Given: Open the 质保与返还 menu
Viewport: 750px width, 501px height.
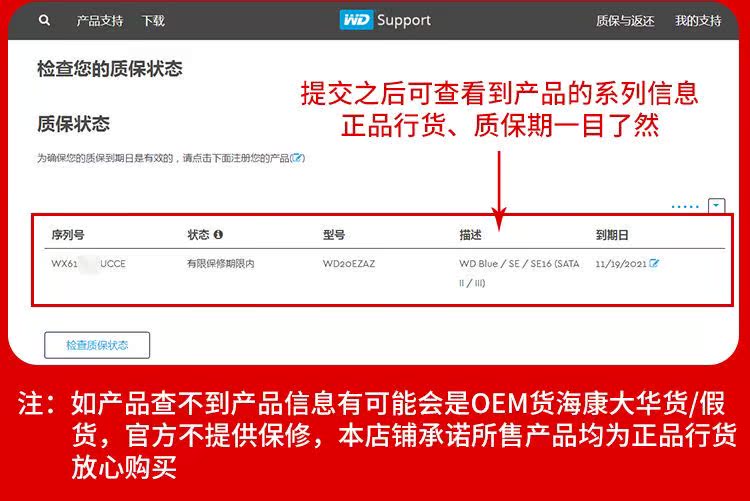Looking at the screenshot, I should (625, 21).
